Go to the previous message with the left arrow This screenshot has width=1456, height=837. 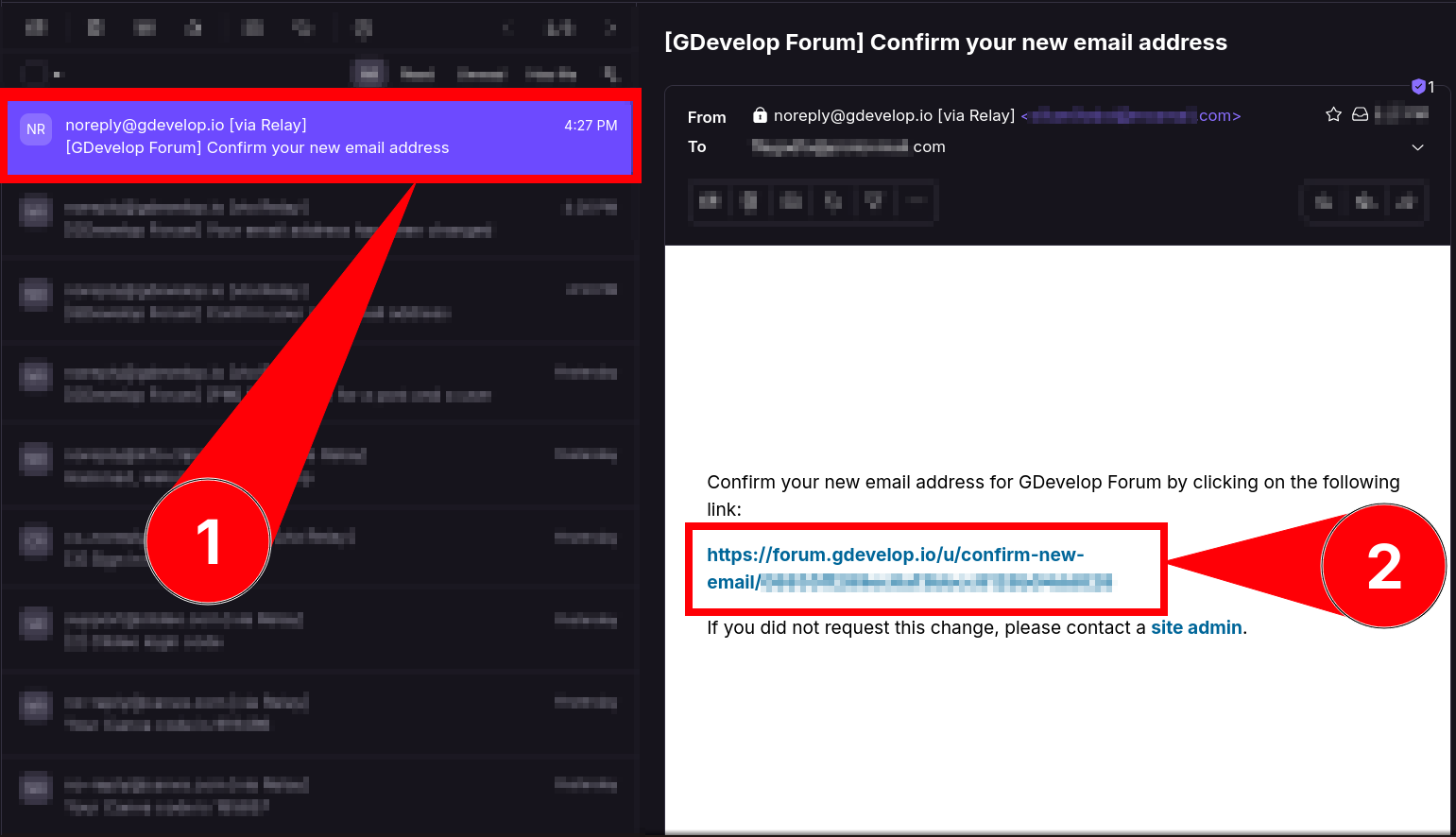click(506, 27)
